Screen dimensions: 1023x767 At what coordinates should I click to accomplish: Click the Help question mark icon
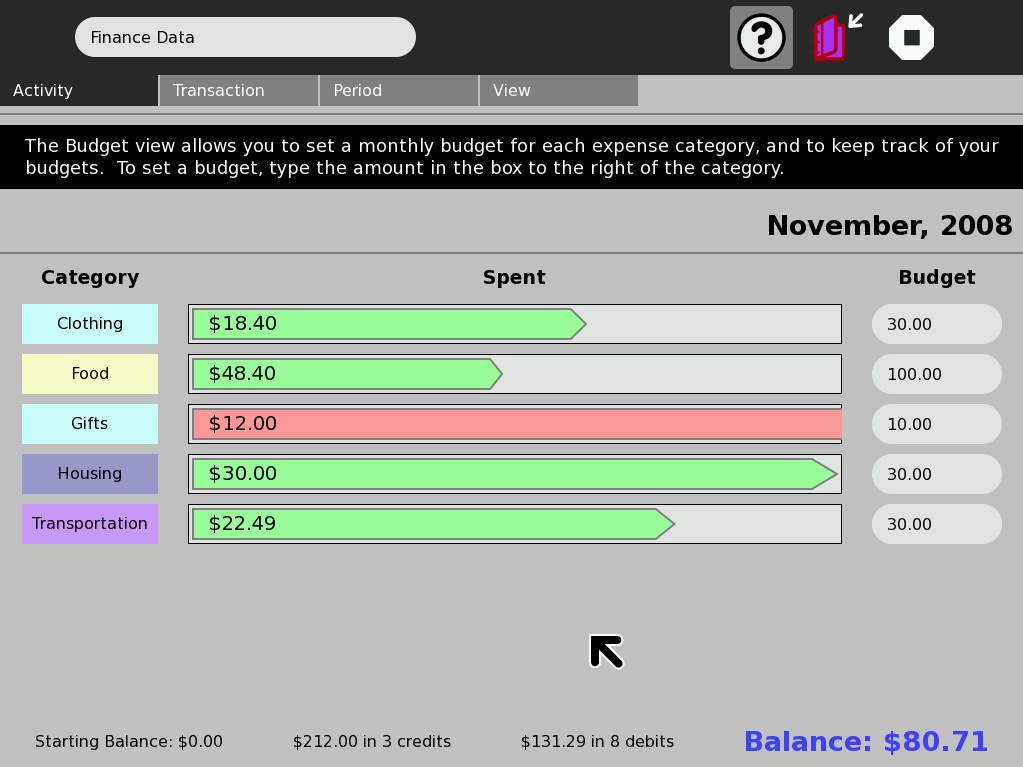pos(761,38)
